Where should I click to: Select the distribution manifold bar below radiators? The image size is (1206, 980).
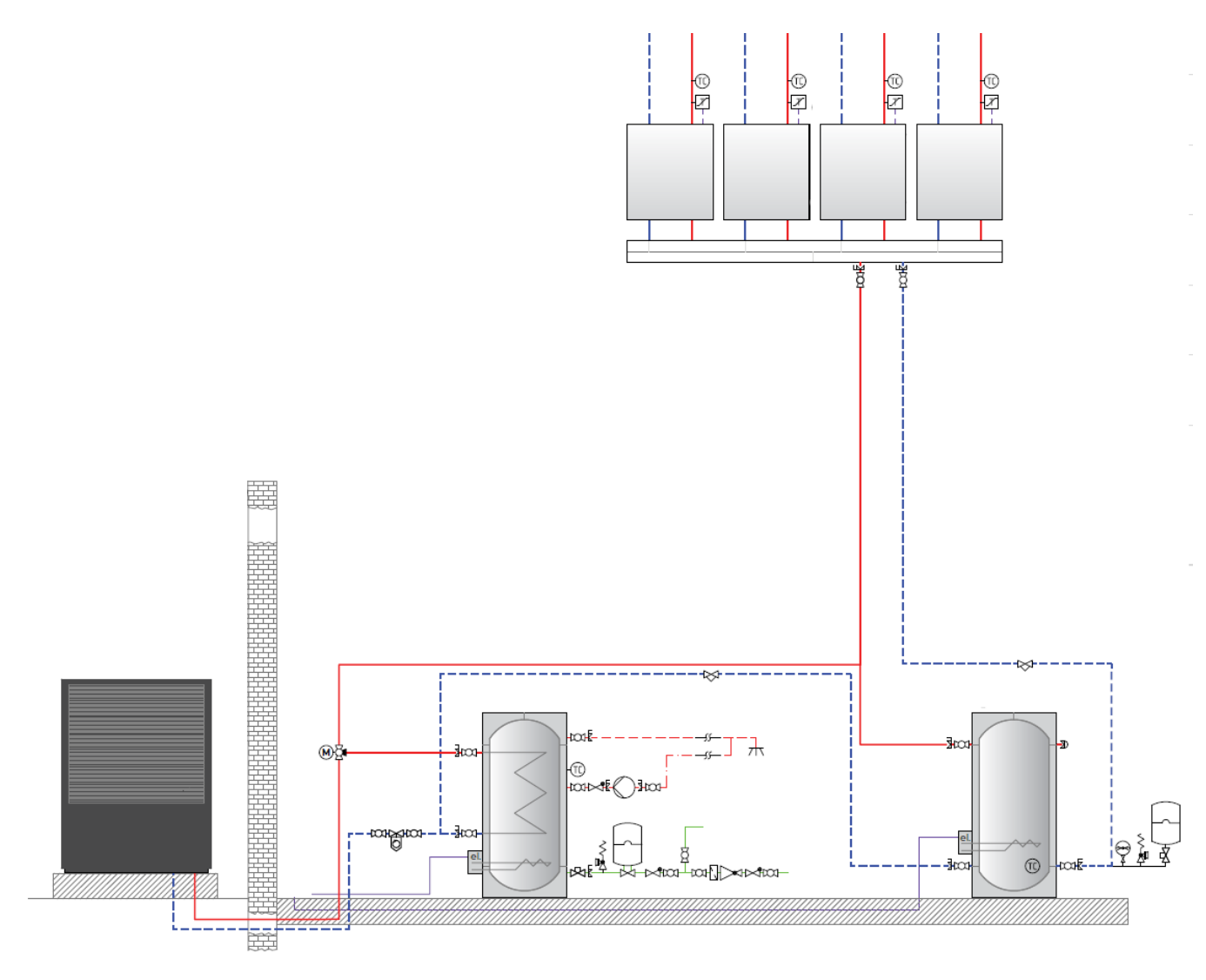click(x=814, y=252)
